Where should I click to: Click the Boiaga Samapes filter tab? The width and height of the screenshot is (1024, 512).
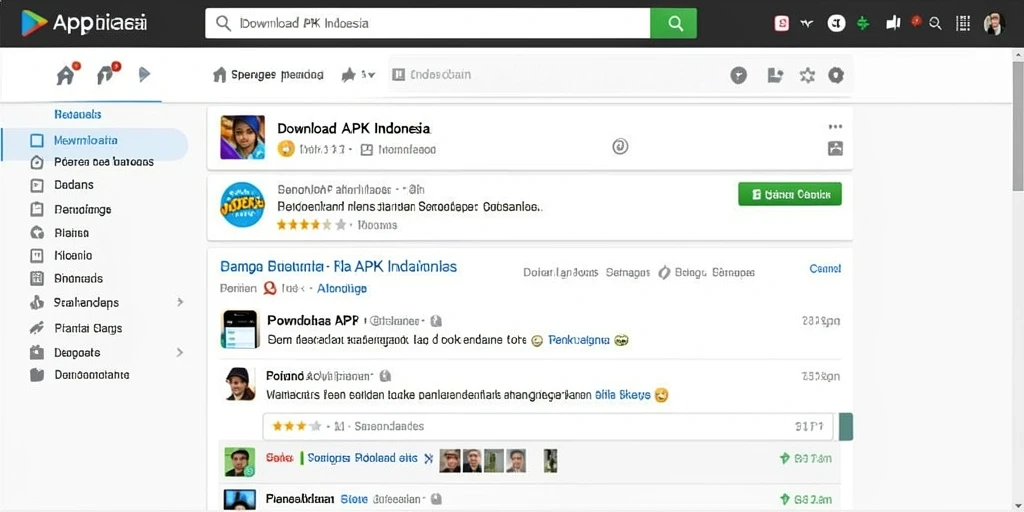[x=707, y=272]
